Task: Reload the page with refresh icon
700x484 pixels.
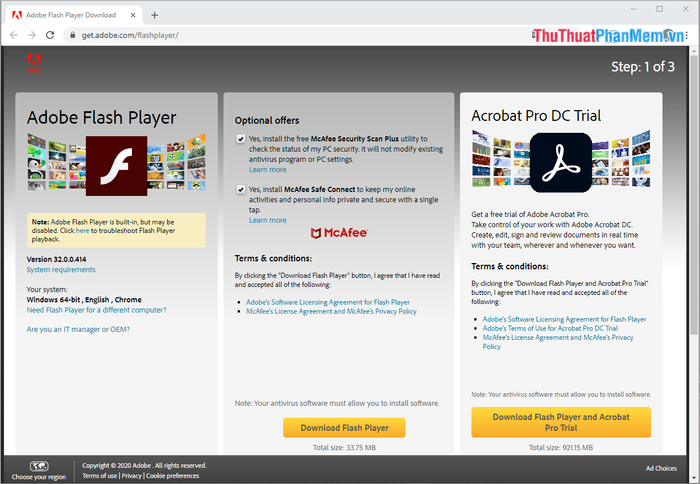Action: tap(50, 35)
